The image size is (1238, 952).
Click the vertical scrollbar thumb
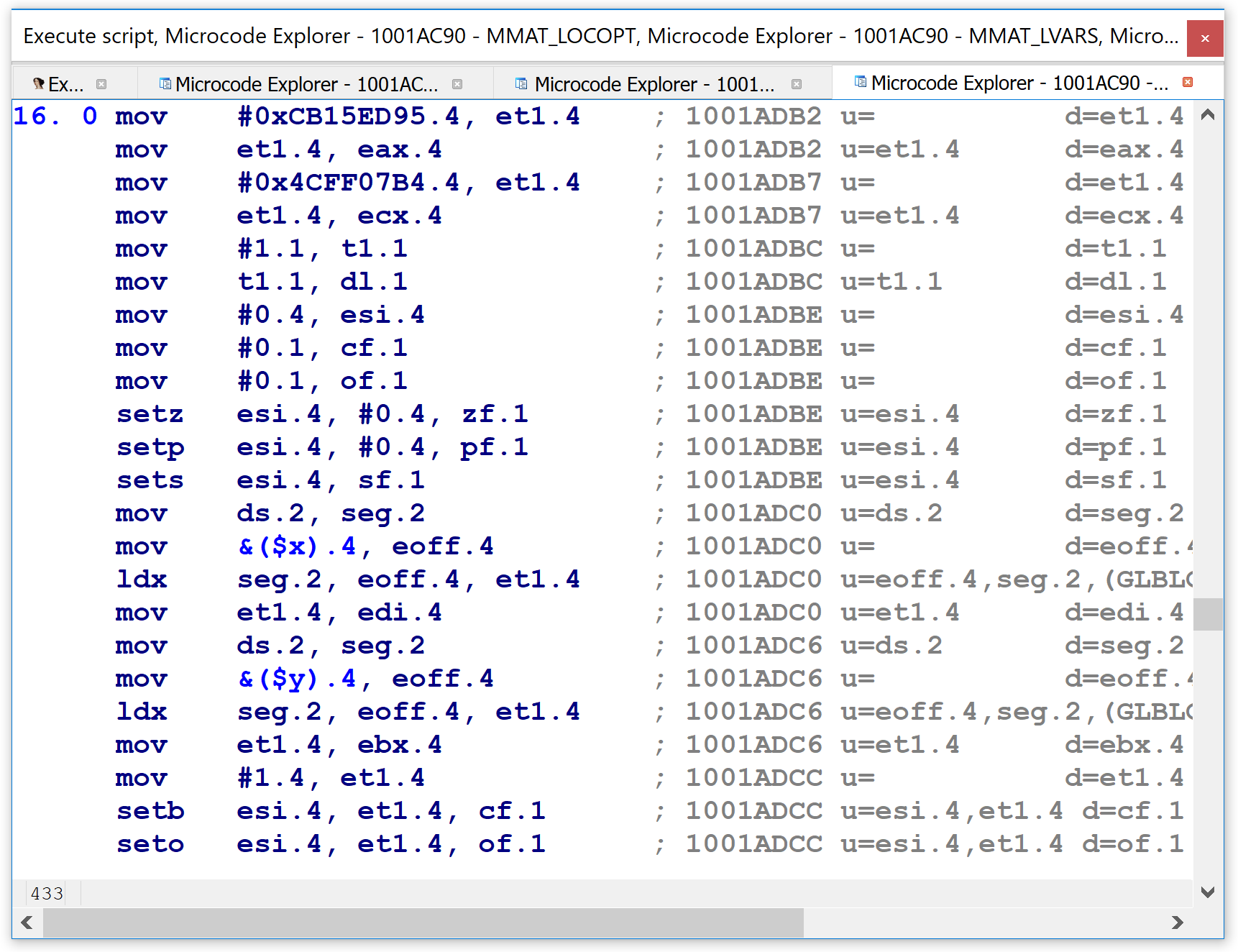coord(1208,614)
